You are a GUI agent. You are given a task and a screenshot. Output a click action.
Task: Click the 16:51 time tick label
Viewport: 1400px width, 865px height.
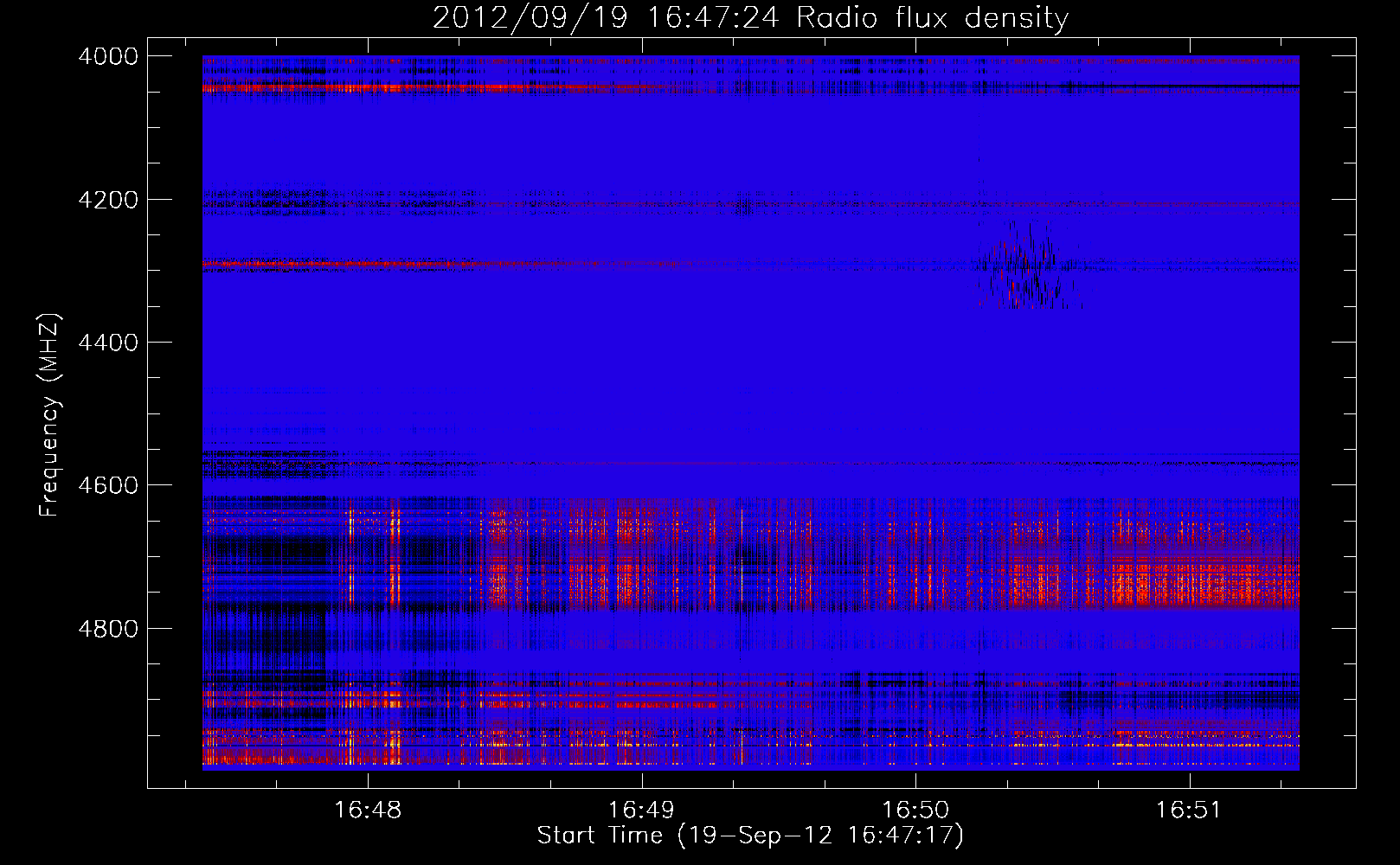pos(1189,811)
